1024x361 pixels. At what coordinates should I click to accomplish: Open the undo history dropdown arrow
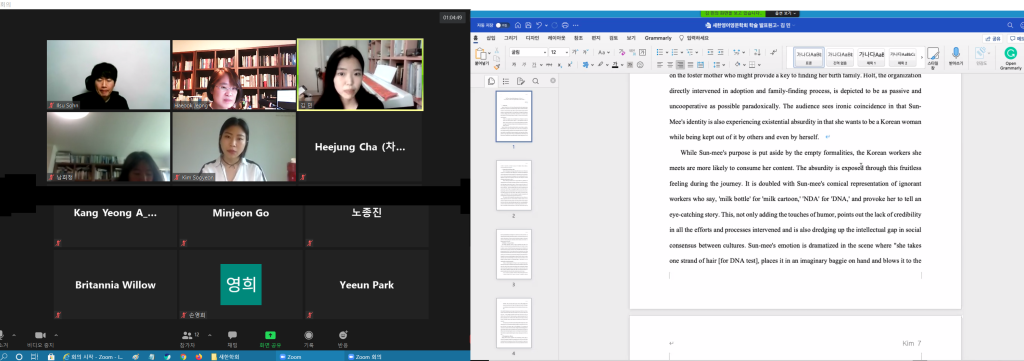[547, 25]
